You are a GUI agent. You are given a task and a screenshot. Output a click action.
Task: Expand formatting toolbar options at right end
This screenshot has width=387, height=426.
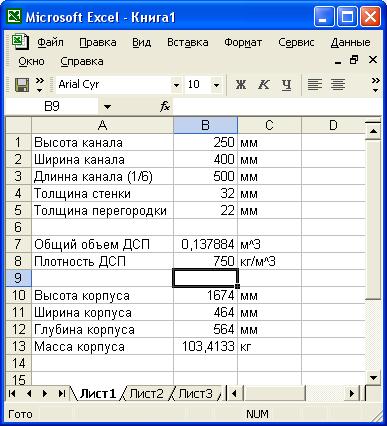coord(376,85)
